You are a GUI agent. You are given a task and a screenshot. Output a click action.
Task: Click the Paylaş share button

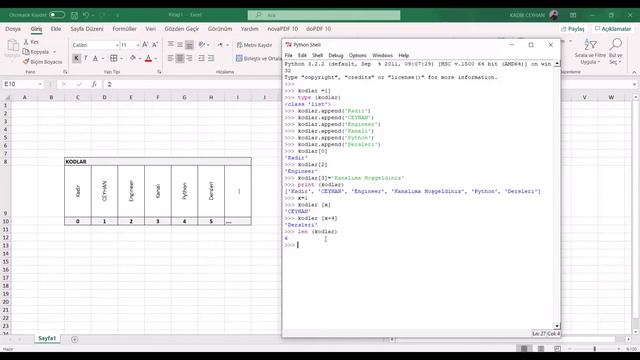573,29
